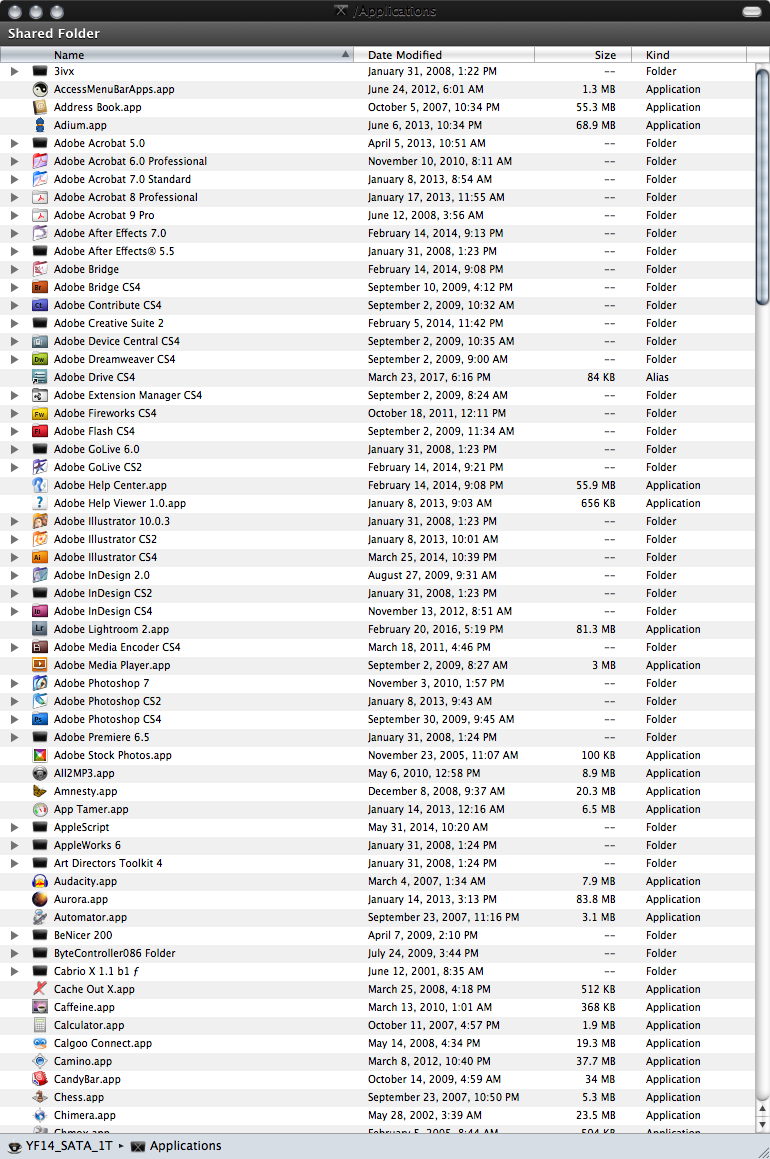The image size is (770, 1159).
Task: Select the CandyBar.app row
Action: click(x=378, y=1079)
